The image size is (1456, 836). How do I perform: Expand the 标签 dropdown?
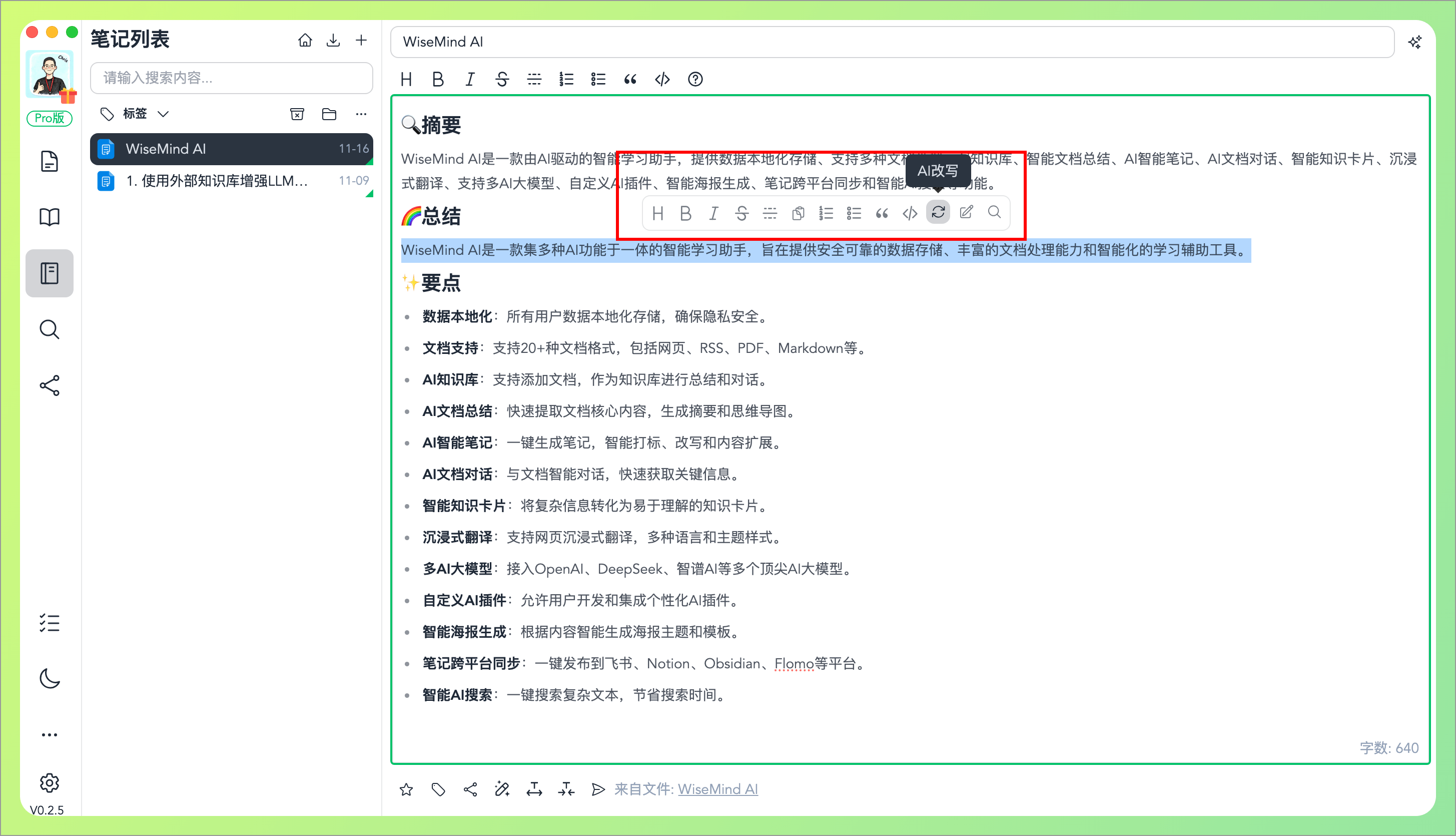(x=164, y=114)
